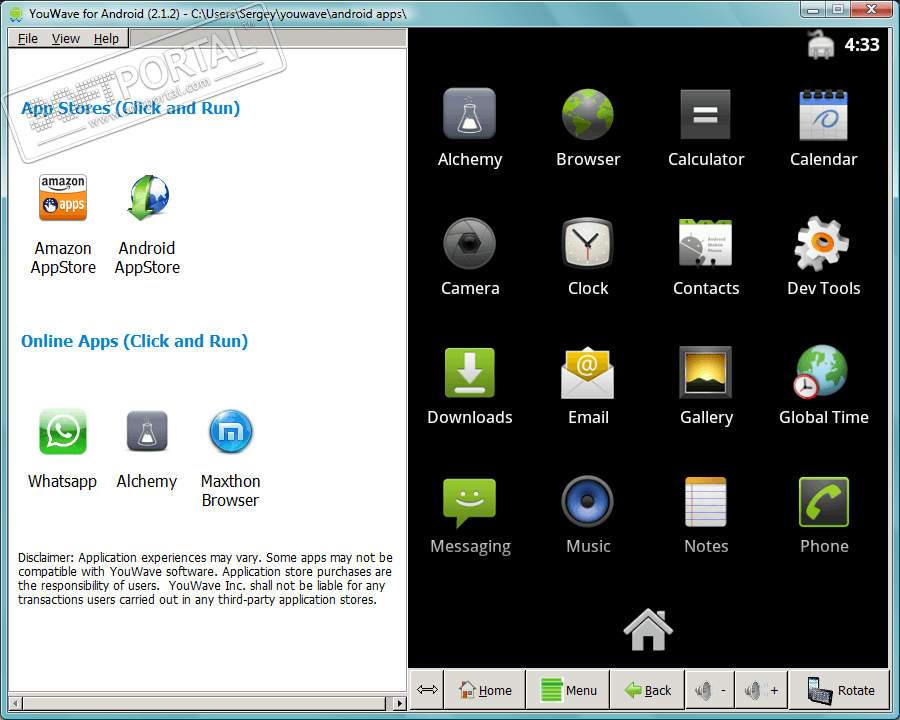Viewport: 900px width, 720px height.
Task: Tap the Android home house icon
Action: click(x=648, y=630)
